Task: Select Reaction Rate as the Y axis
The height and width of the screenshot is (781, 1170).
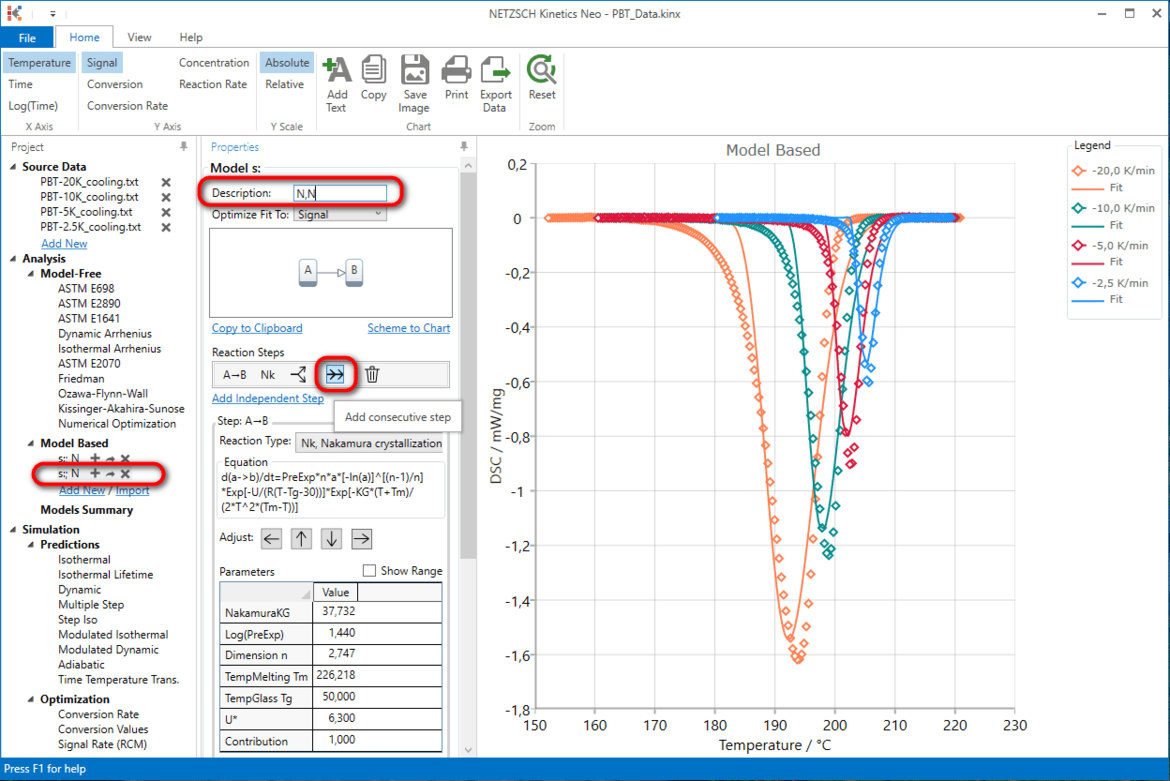Action: [x=213, y=84]
